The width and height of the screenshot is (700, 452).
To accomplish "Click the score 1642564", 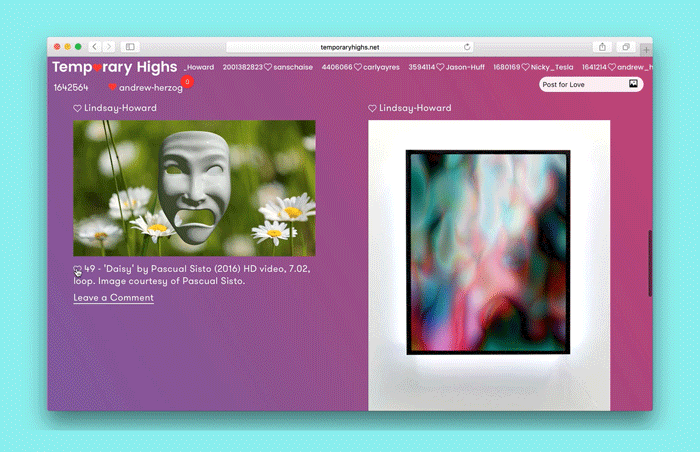I will [x=71, y=88].
